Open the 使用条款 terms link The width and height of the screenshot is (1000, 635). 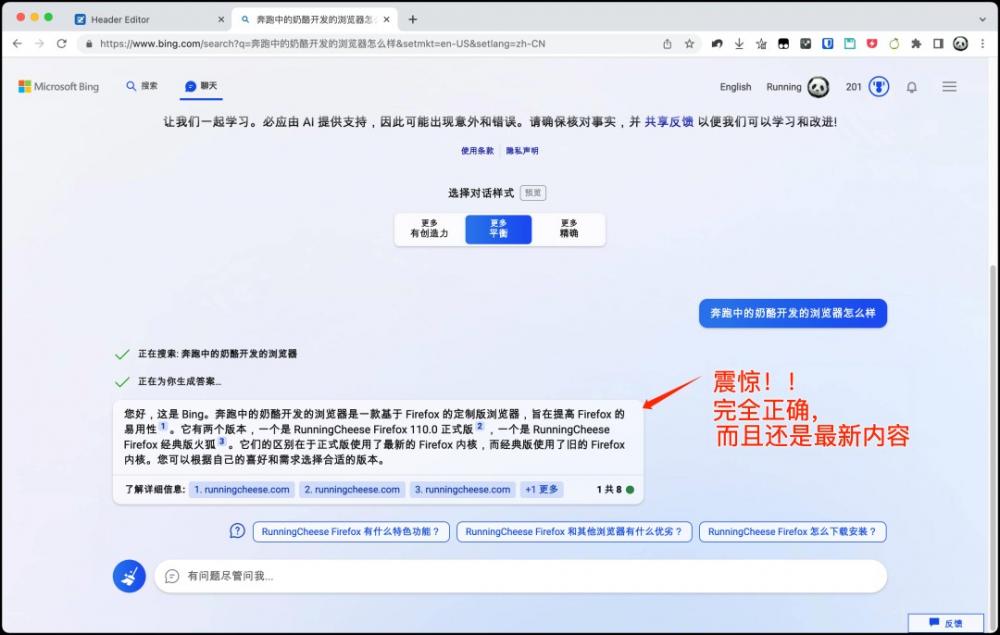click(477, 151)
